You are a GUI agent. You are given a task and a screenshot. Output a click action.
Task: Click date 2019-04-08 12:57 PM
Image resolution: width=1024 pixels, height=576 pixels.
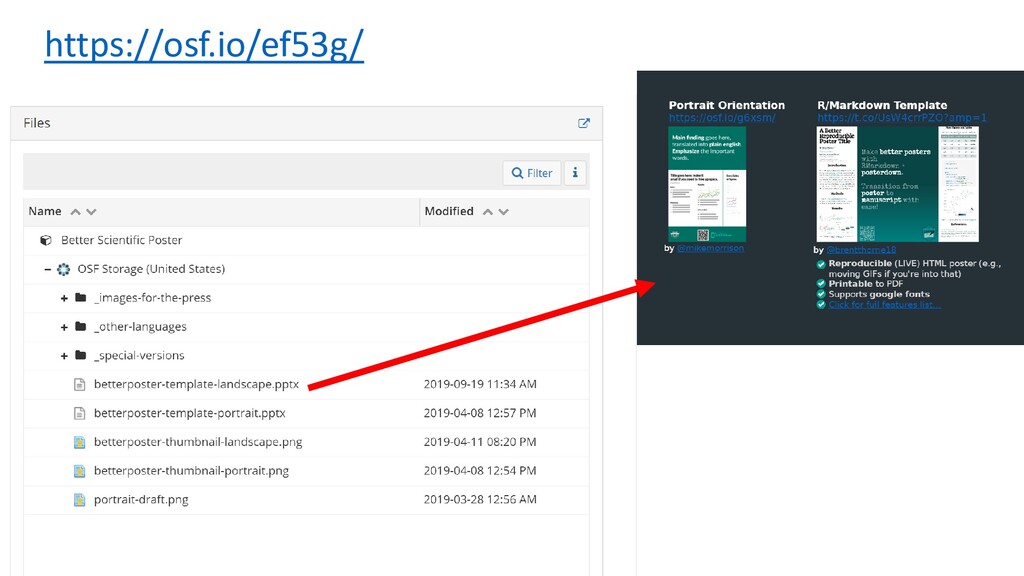click(480, 413)
